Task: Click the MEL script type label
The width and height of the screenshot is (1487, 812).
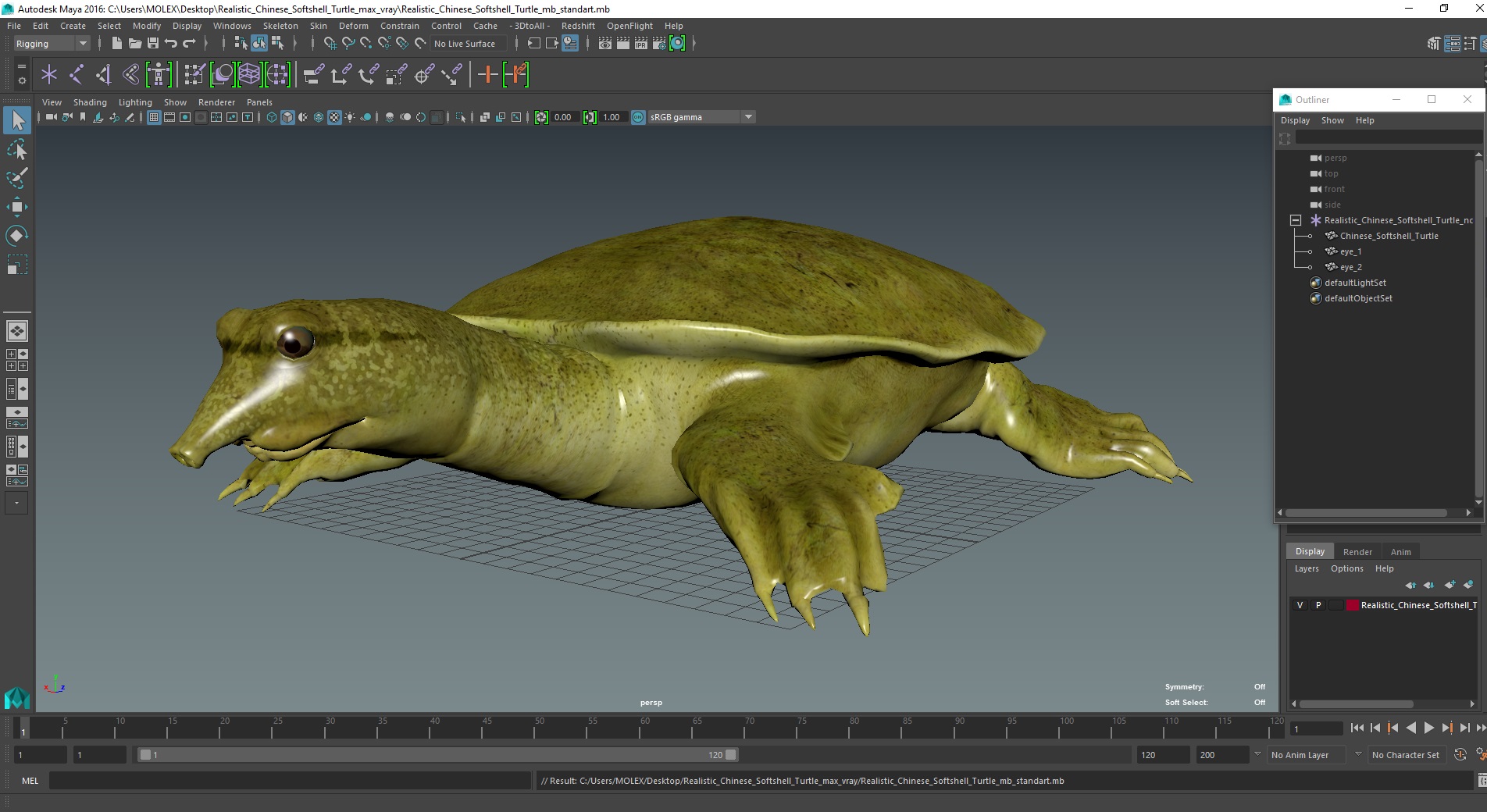Action: [30, 781]
